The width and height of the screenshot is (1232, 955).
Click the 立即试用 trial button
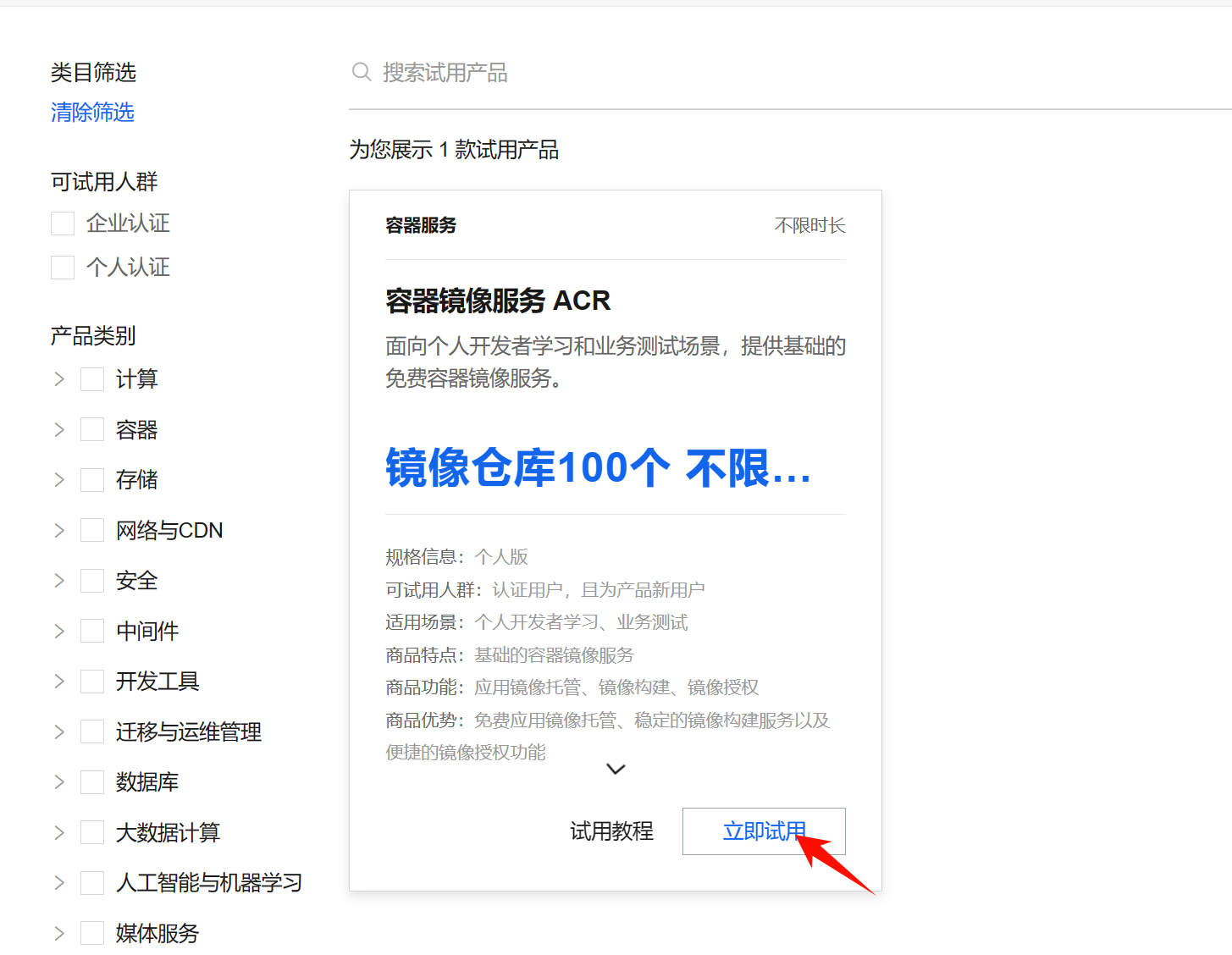coord(763,831)
